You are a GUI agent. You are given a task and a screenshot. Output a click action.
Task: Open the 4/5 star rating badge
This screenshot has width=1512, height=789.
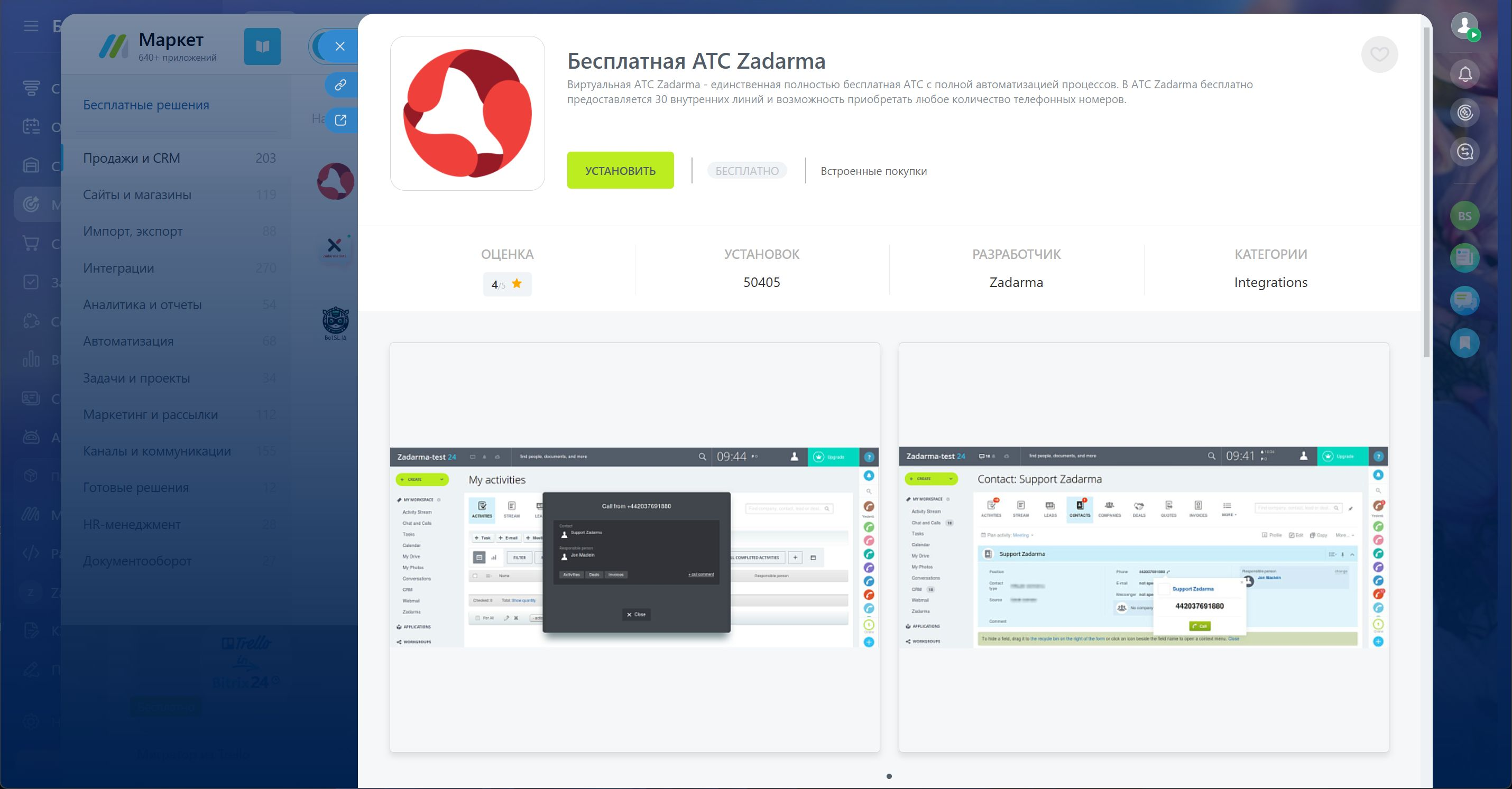click(507, 284)
